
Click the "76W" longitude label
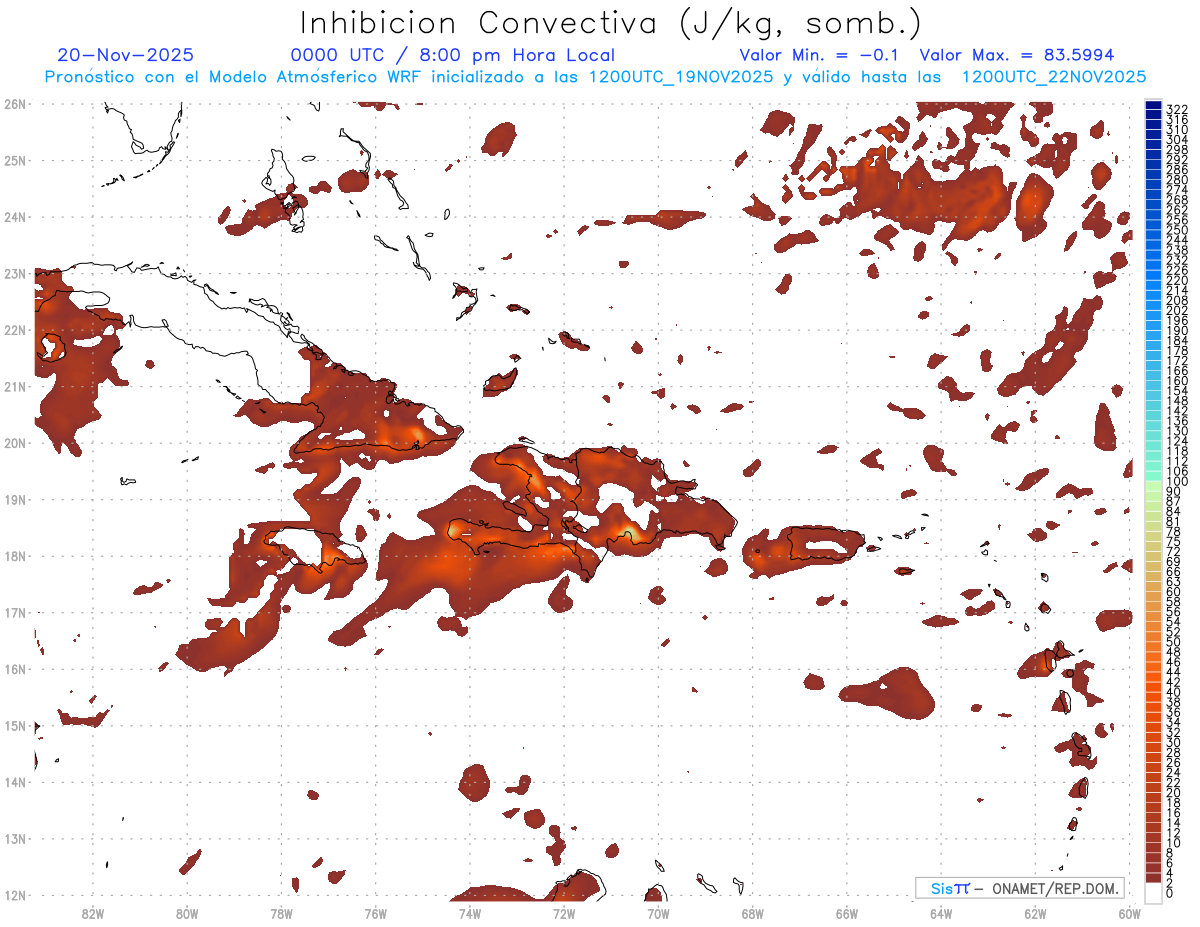coord(375,913)
